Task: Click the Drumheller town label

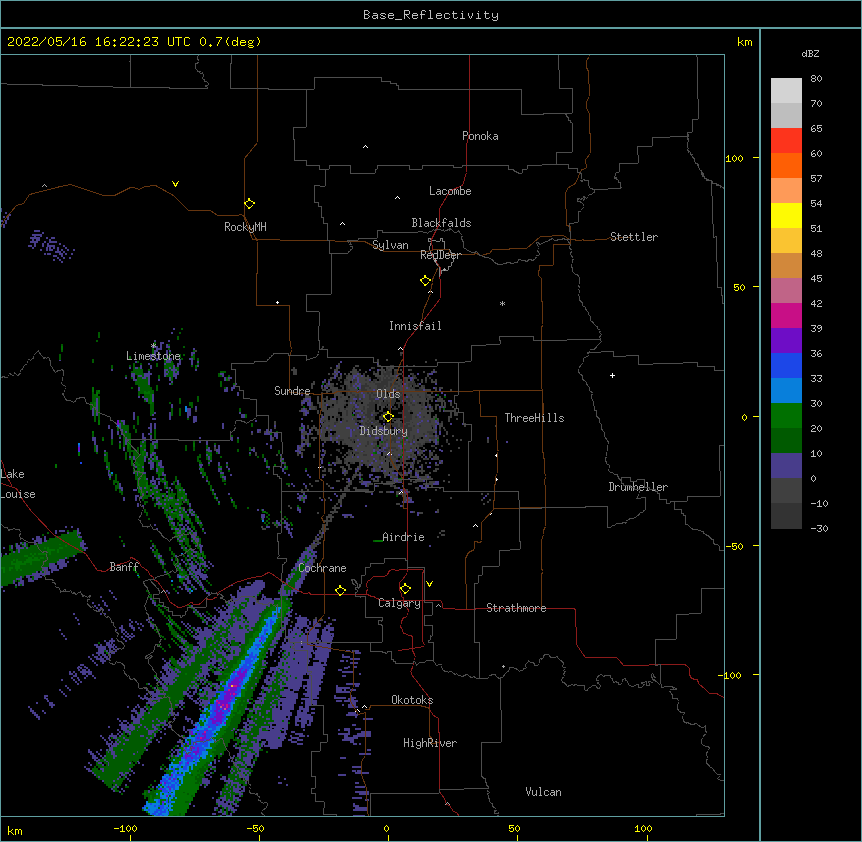Action: tap(638, 487)
